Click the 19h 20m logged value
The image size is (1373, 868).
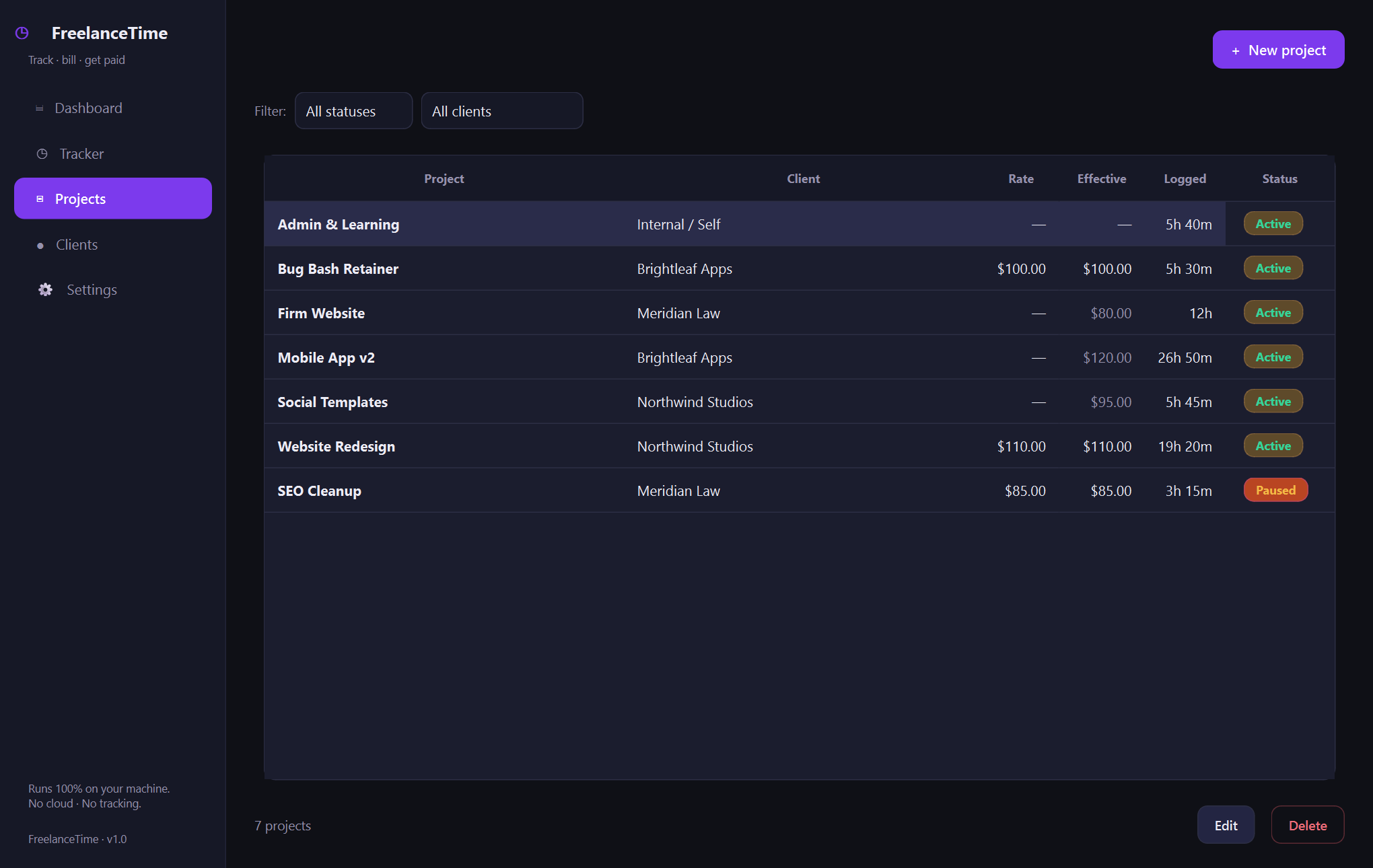(x=1185, y=446)
